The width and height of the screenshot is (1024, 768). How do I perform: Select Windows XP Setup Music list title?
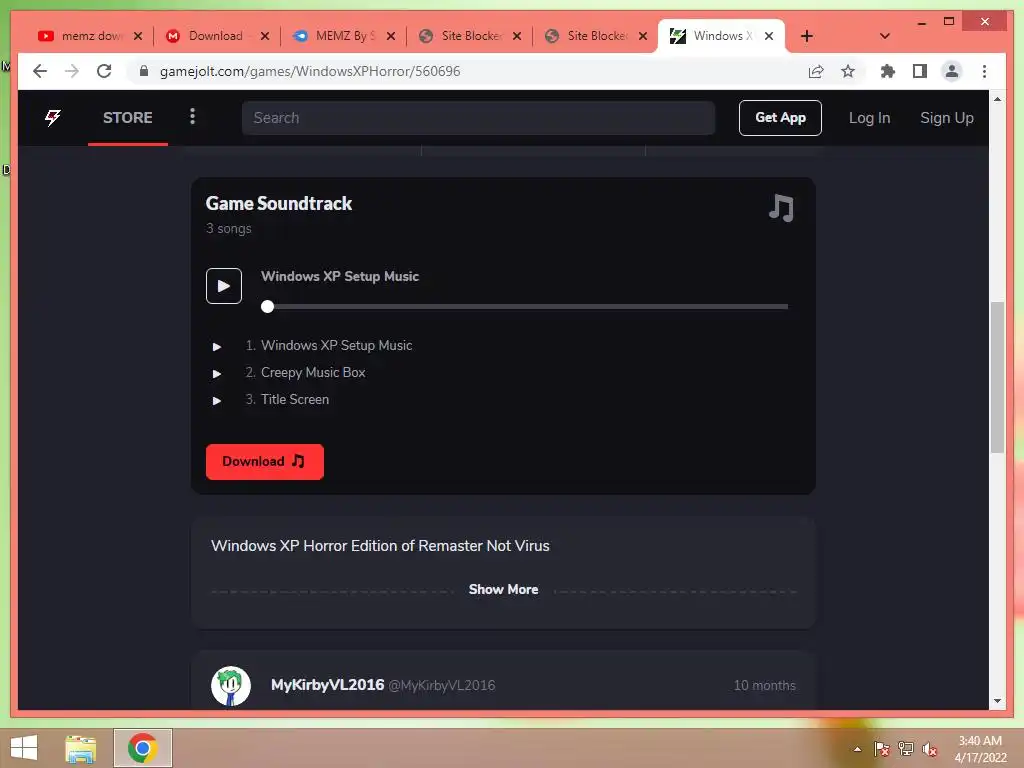coord(336,345)
